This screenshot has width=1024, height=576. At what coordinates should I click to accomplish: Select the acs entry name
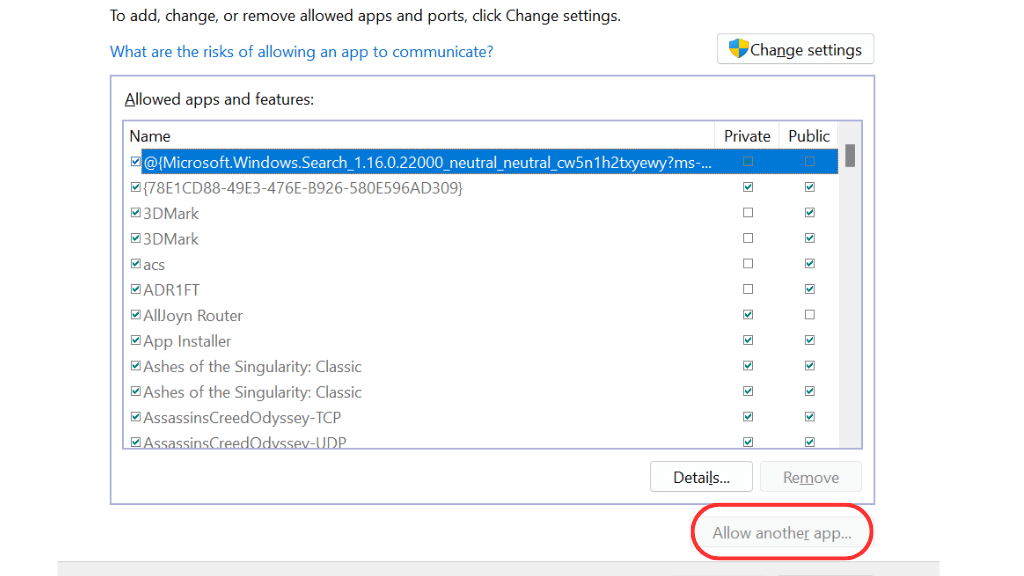coord(154,264)
